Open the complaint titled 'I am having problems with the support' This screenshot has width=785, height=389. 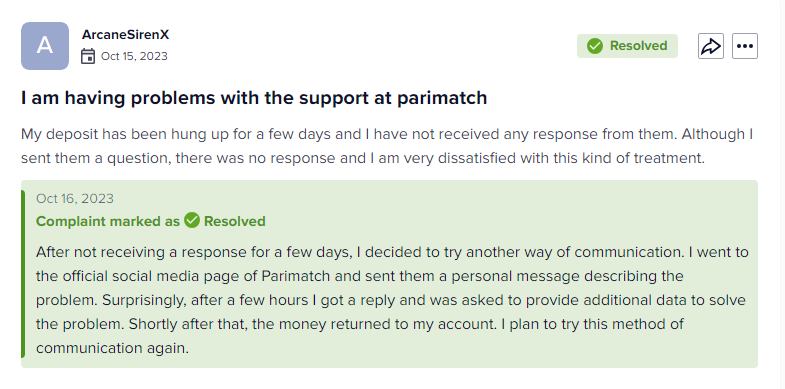coord(254,98)
